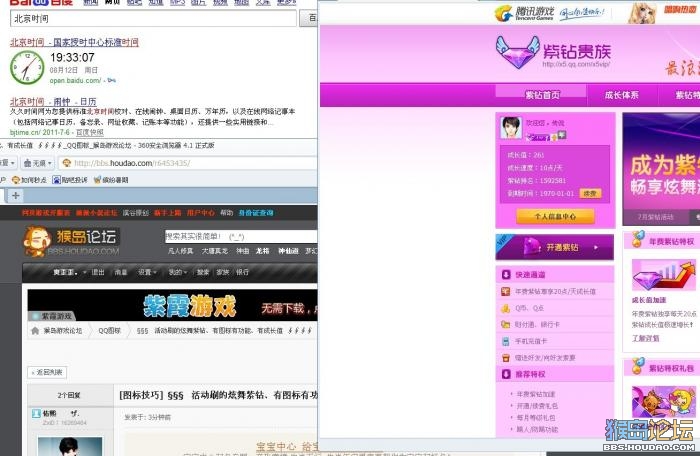
Task: Open the 无痕 dropdown in the browser toolbar
Action: click(x=38, y=163)
